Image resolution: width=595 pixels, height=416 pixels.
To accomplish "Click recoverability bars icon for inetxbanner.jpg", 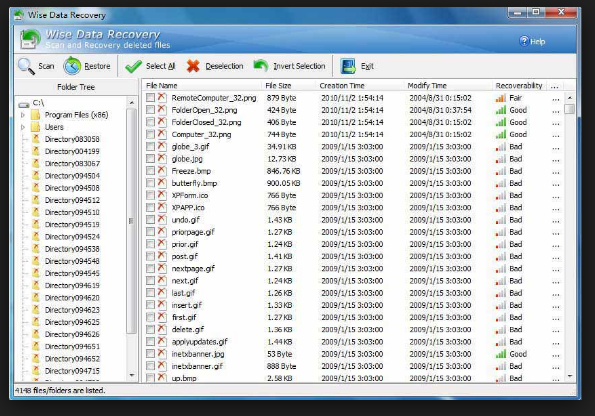I will click(x=501, y=354).
